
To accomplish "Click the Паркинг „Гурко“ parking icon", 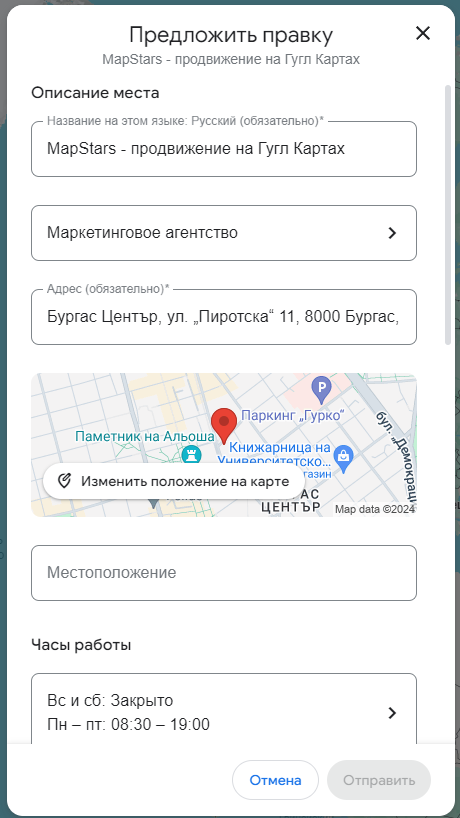I will coord(321,388).
